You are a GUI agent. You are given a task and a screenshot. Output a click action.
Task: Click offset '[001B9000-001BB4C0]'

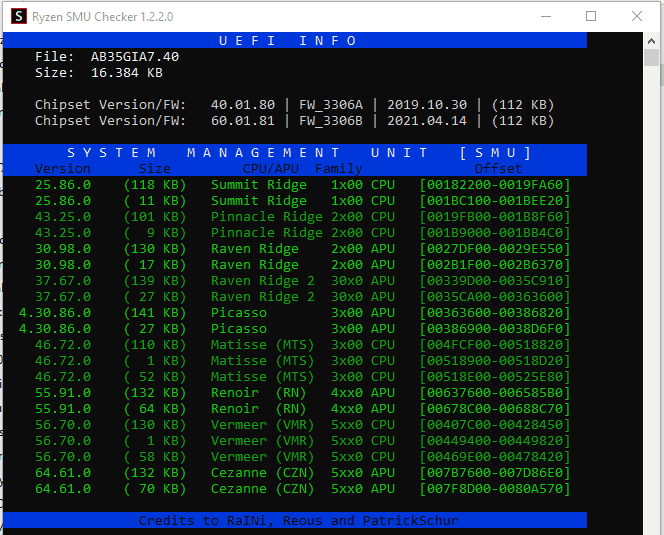(x=495, y=233)
